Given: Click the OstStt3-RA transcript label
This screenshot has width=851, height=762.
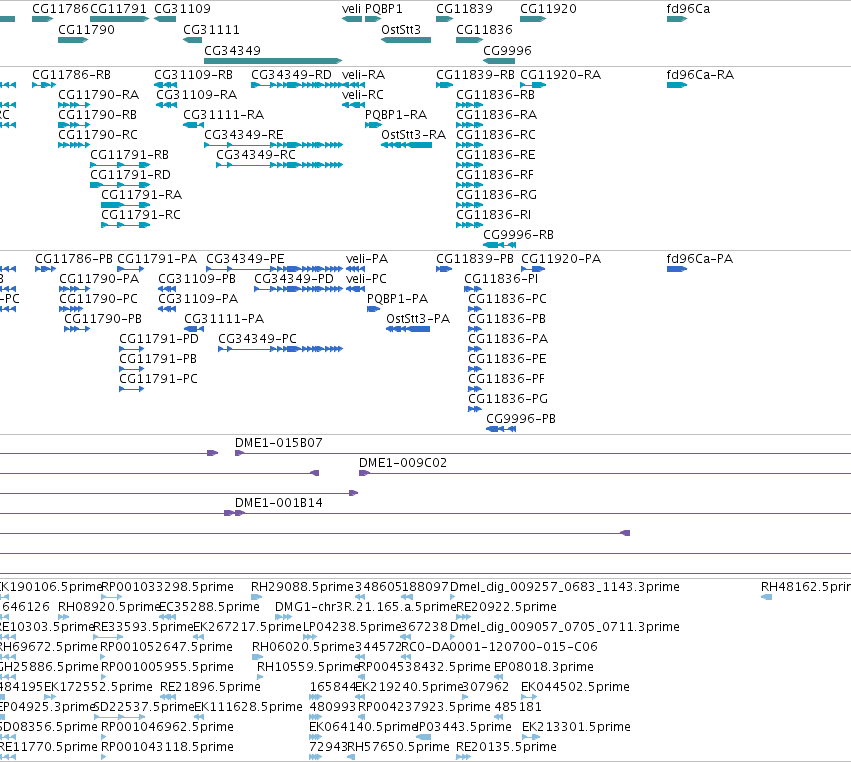Looking at the screenshot, I should click(x=414, y=135).
